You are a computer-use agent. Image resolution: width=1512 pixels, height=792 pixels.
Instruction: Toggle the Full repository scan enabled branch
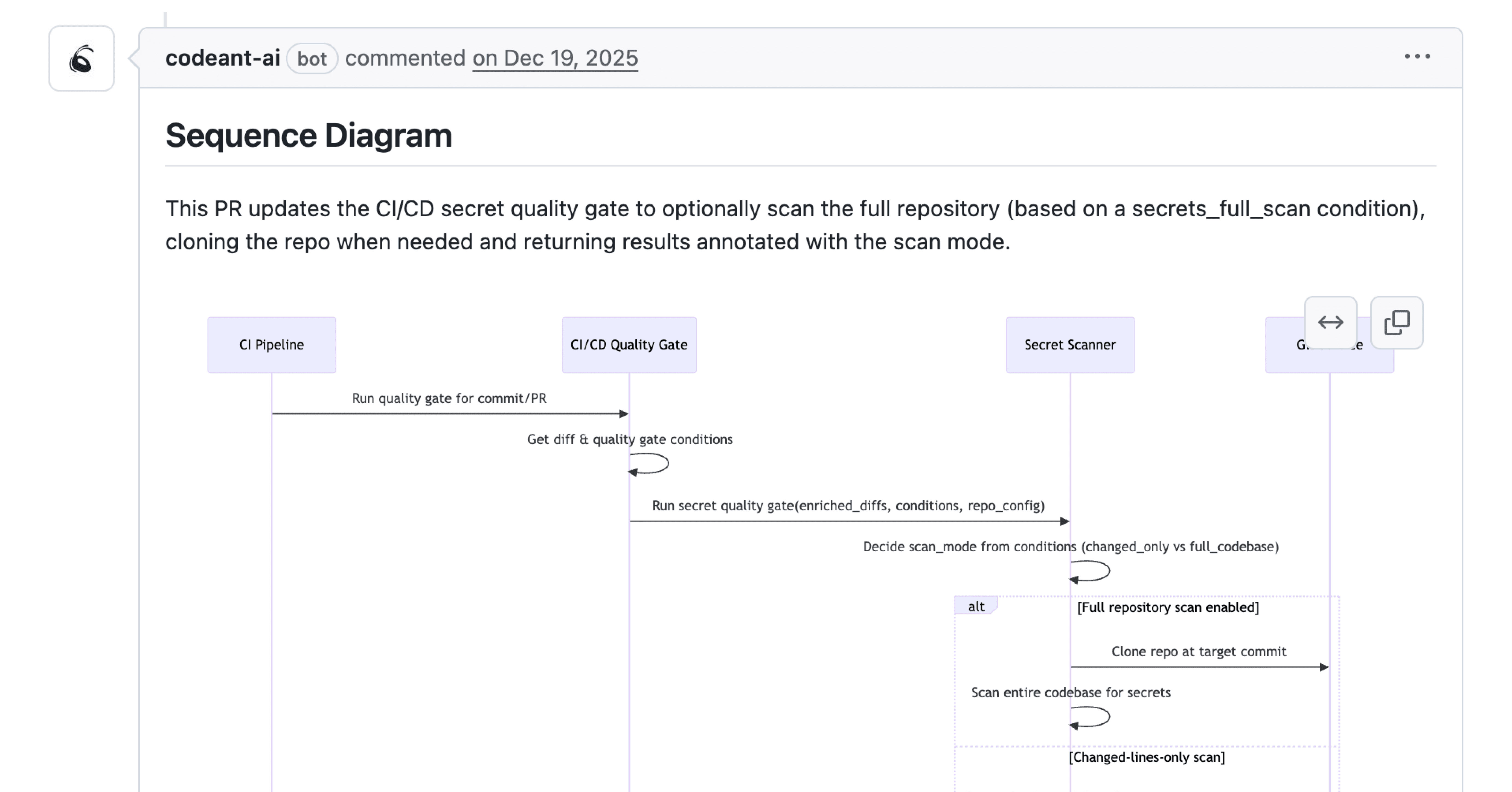point(1167,608)
